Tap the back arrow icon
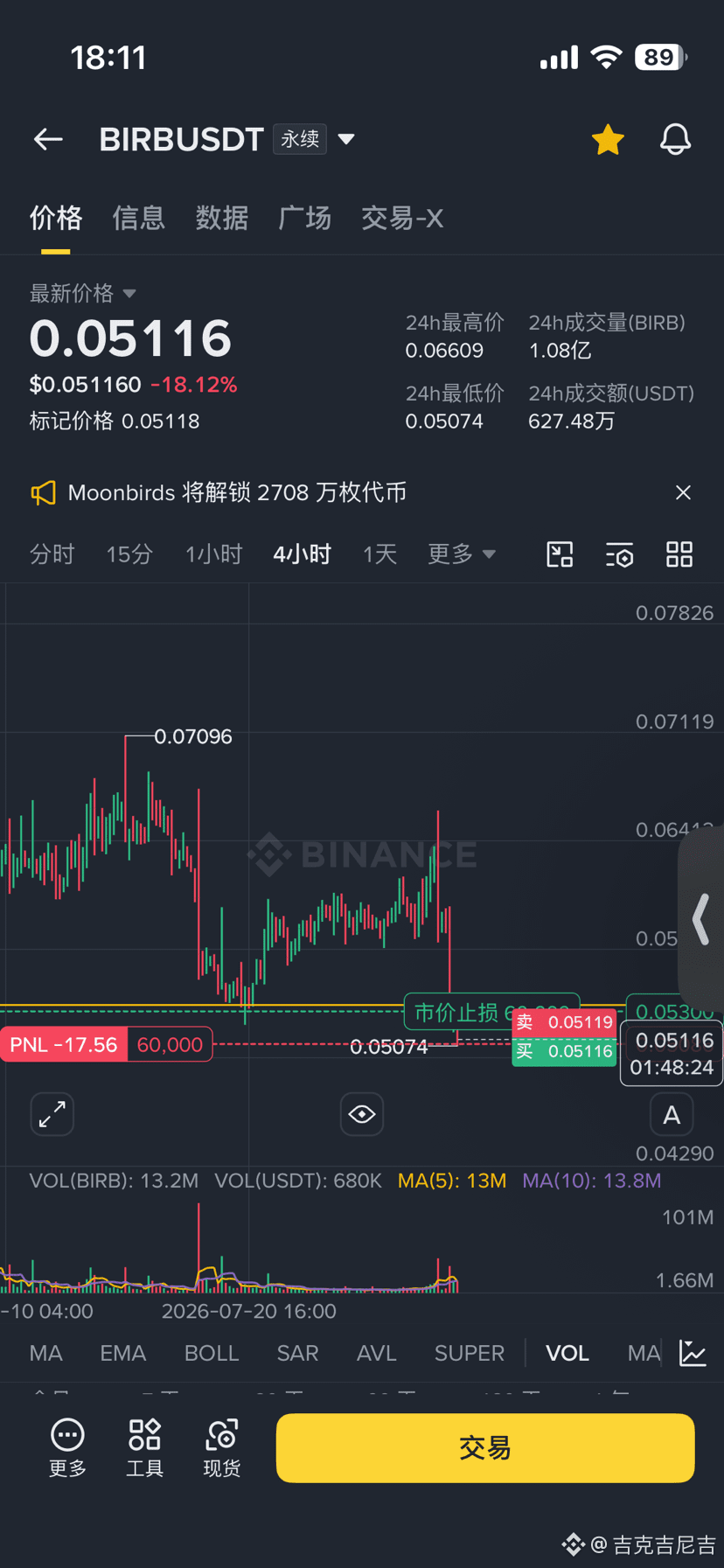 coord(48,139)
